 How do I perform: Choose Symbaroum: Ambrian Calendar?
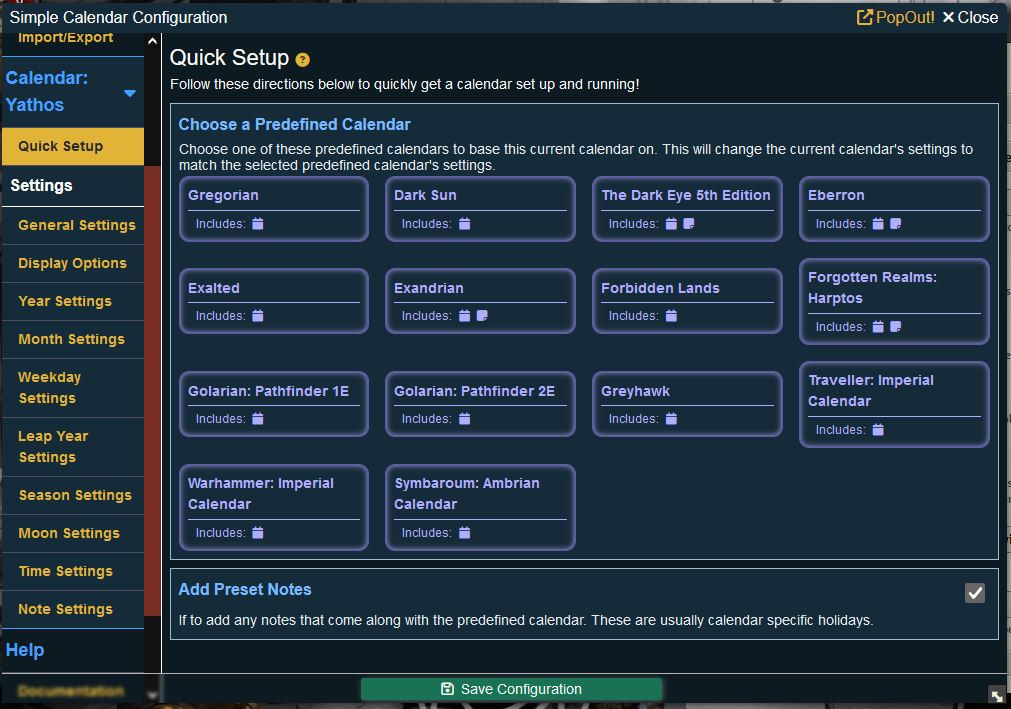[480, 507]
